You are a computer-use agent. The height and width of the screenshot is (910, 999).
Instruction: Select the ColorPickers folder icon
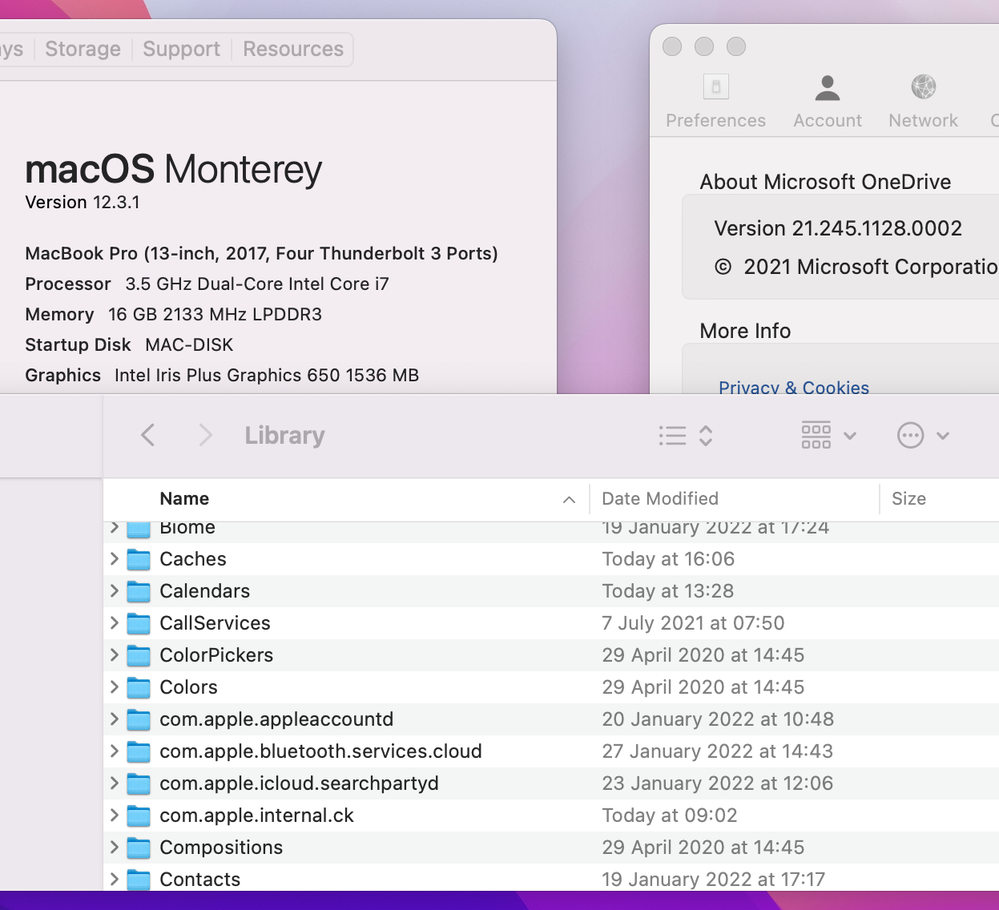coord(138,655)
